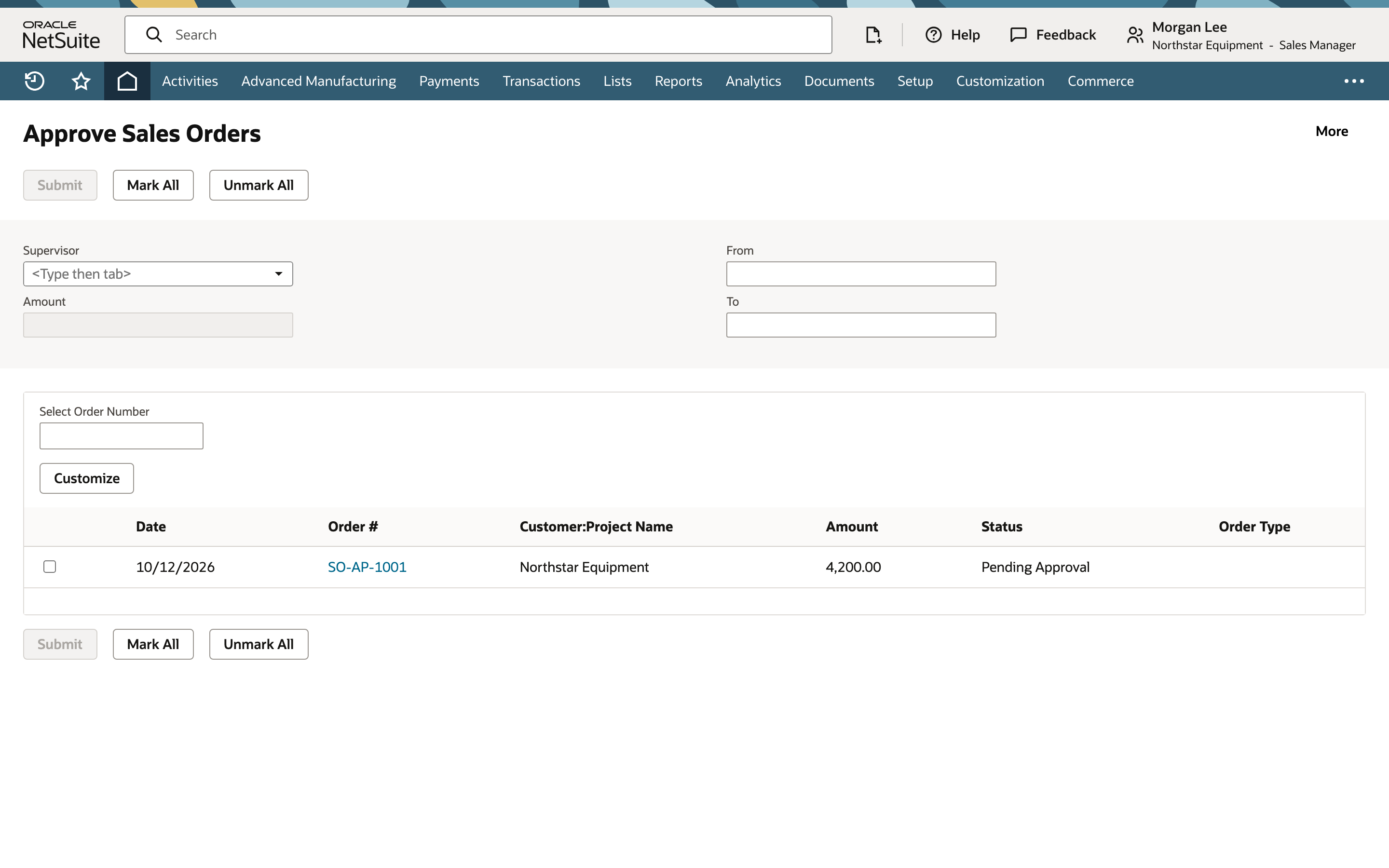This screenshot has width=1389, height=868.
Task: Open the Activities menu
Action: [190, 81]
